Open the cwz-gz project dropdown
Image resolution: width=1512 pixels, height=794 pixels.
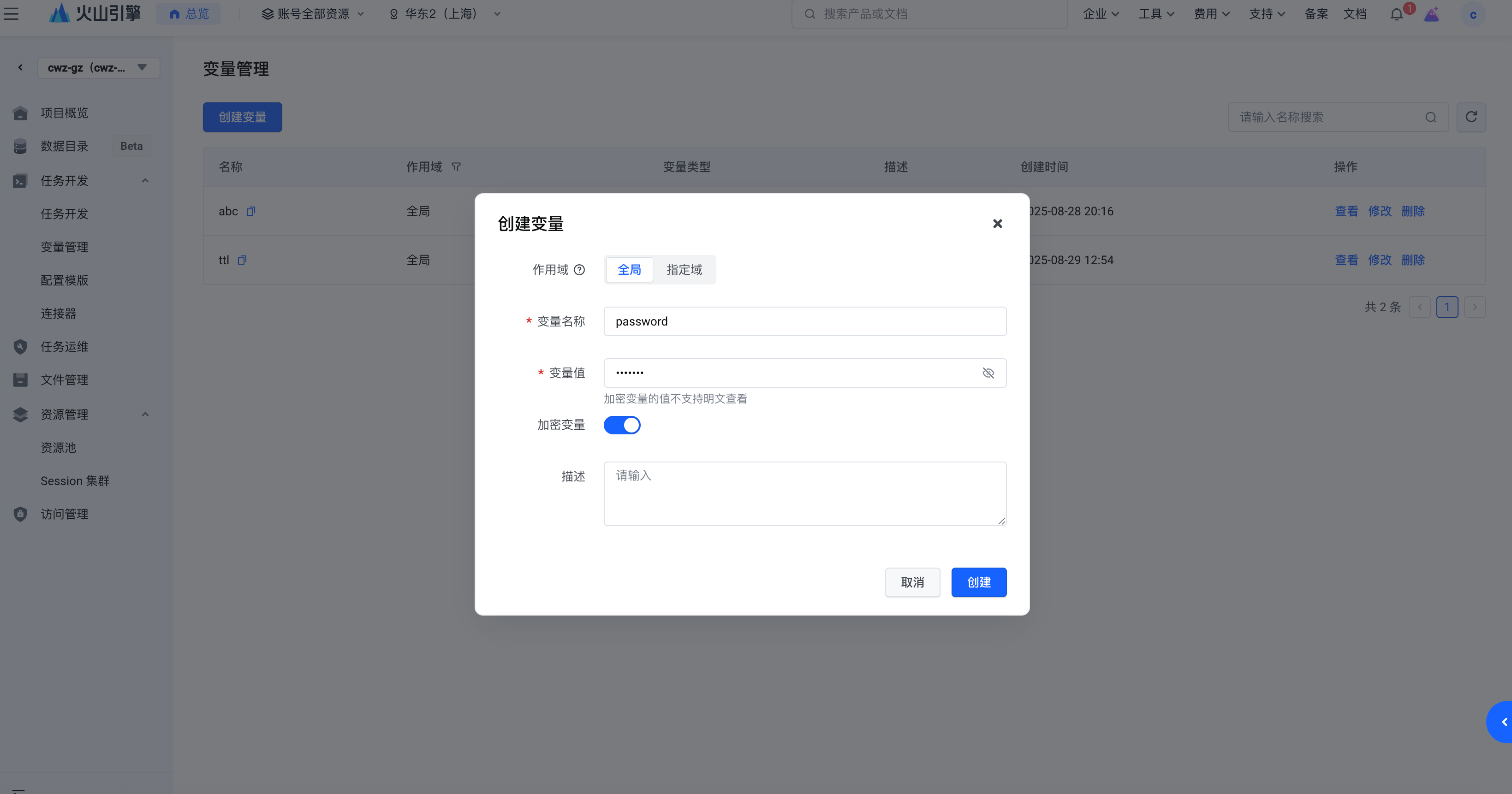point(98,67)
